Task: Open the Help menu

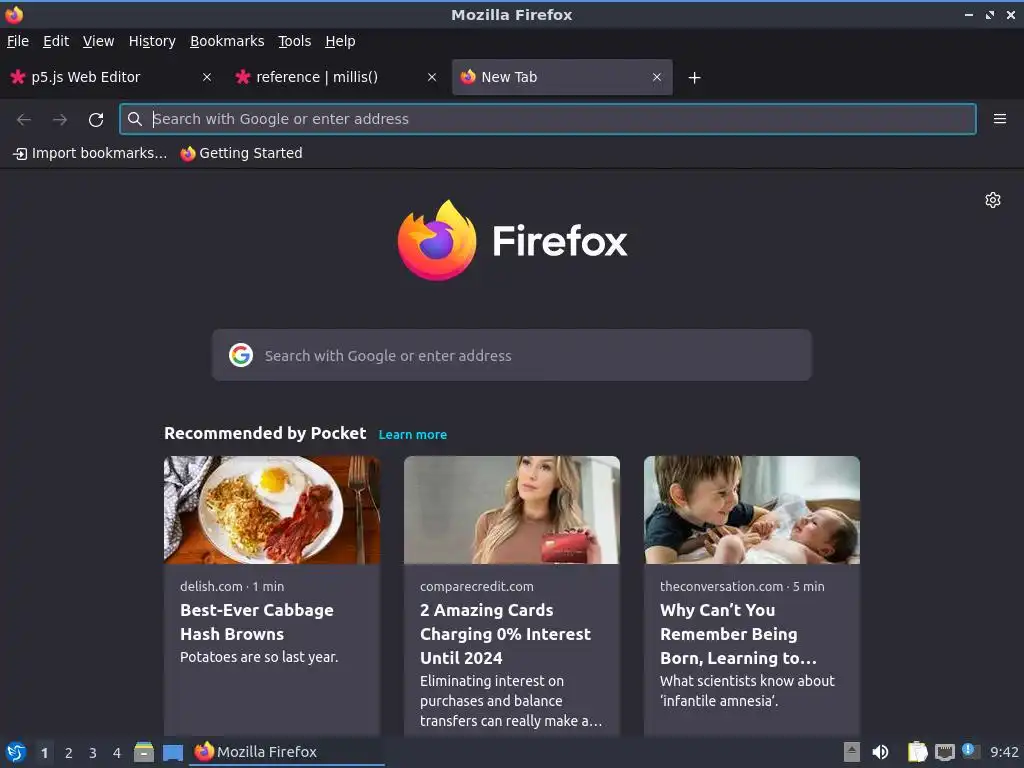Action: 340,41
